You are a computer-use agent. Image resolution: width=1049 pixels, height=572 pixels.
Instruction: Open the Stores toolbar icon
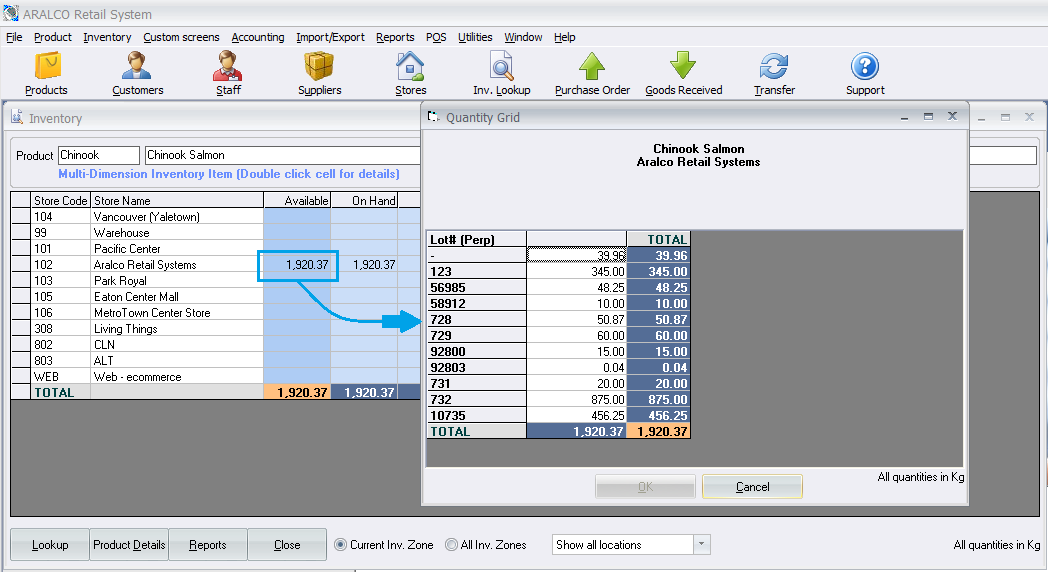(x=410, y=74)
